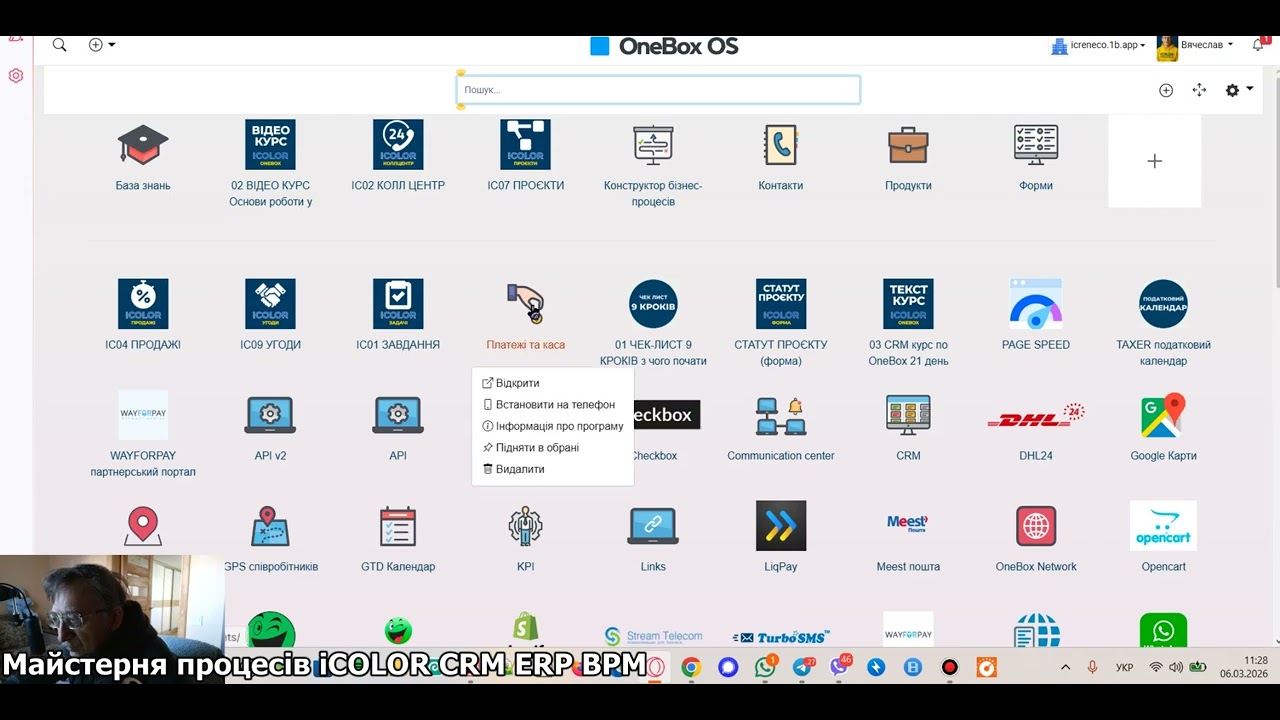Launch the CRM app
The height and width of the screenshot is (720, 1280).
(x=908, y=415)
